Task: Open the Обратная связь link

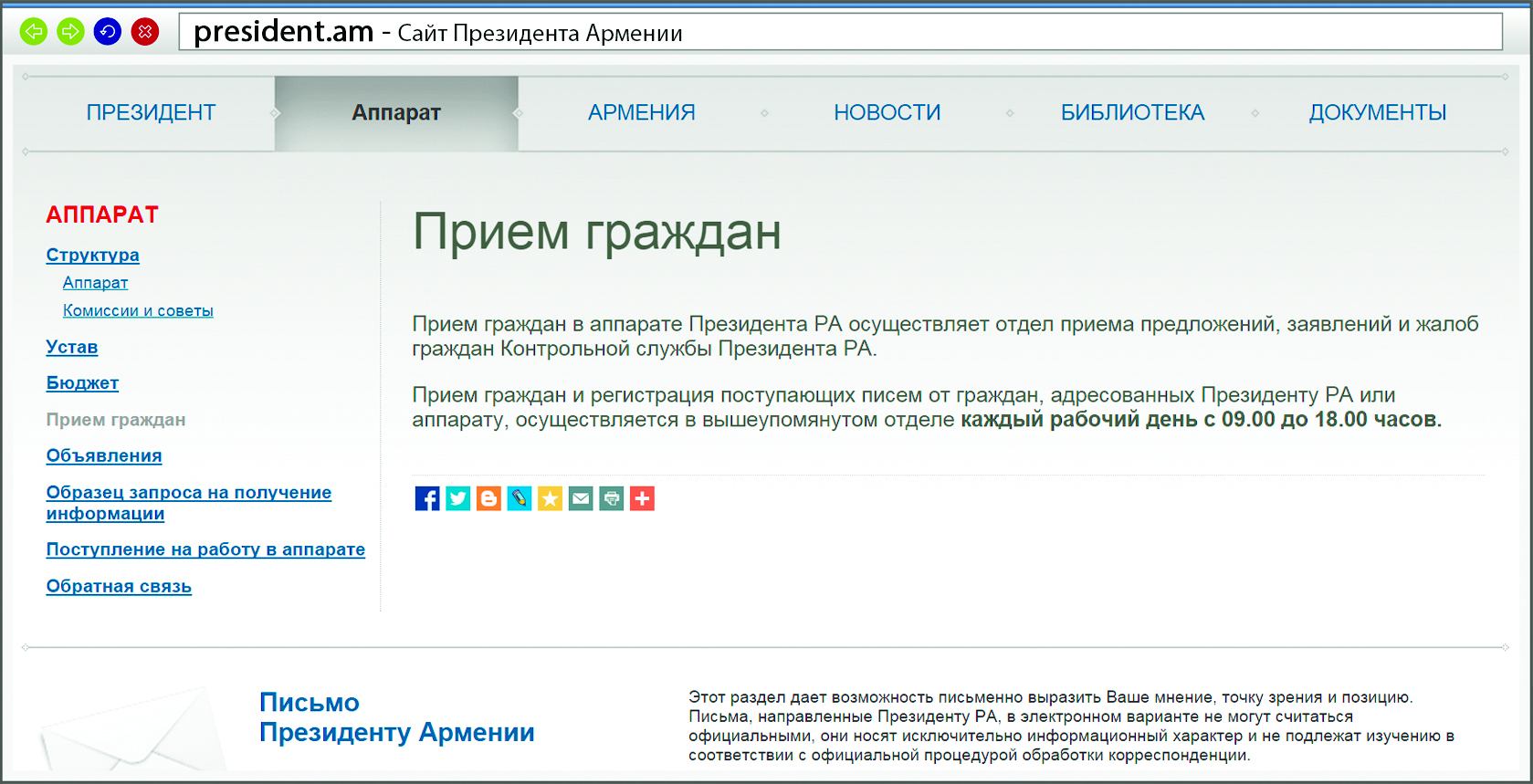Action: click(119, 586)
